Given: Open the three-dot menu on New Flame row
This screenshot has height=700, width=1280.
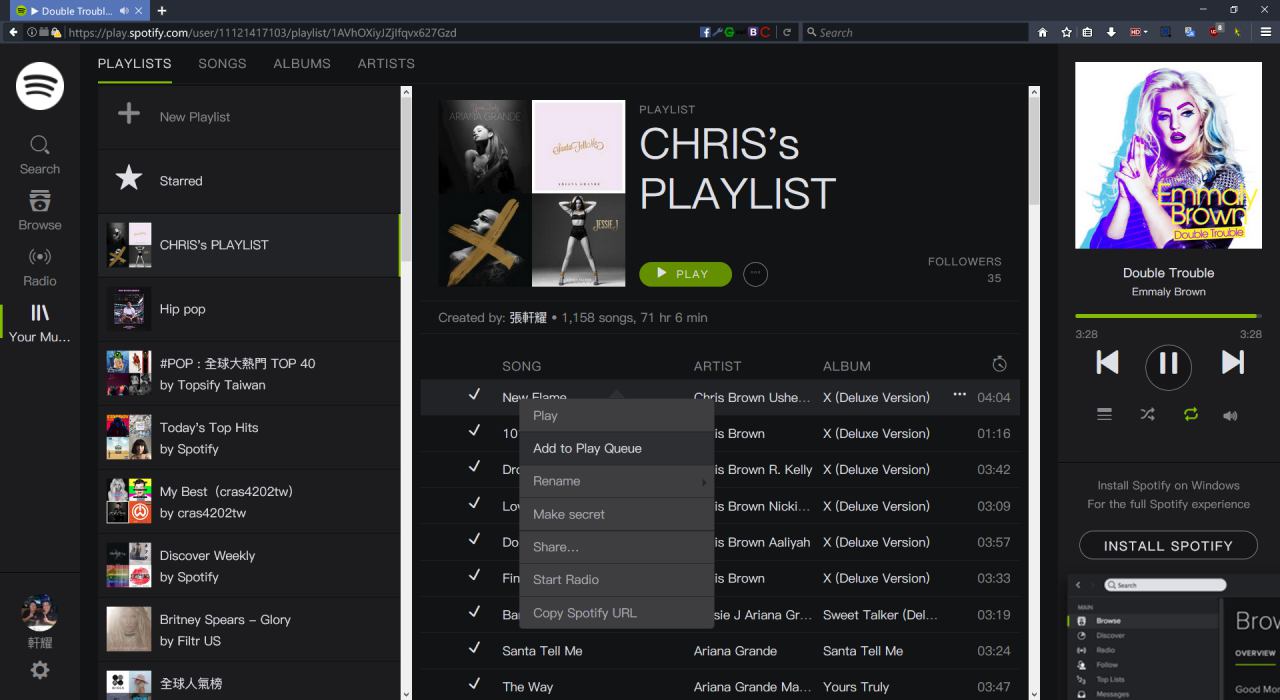Looking at the screenshot, I should pyautogui.click(x=959, y=395).
